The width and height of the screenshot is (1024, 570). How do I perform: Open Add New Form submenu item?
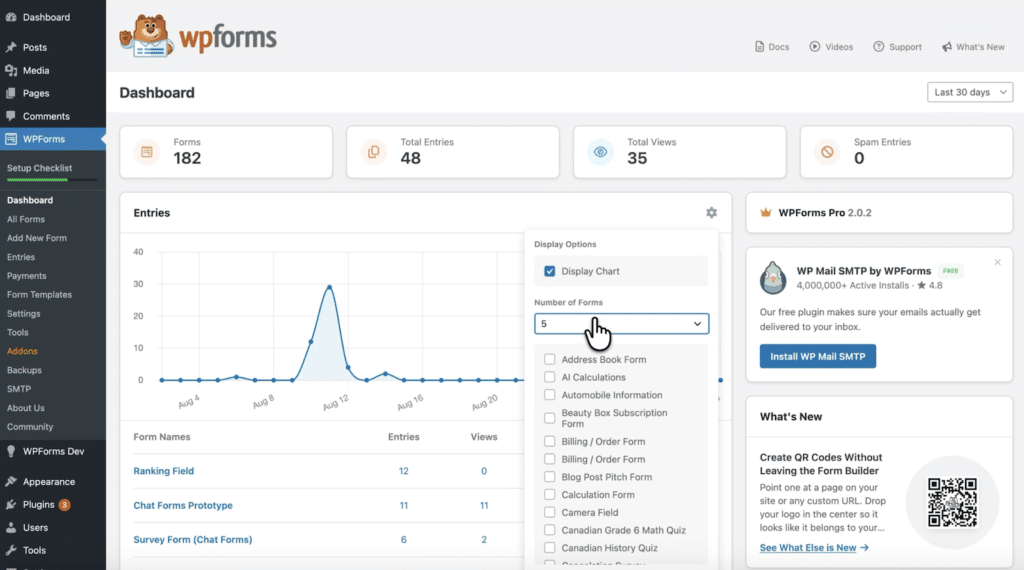37,238
